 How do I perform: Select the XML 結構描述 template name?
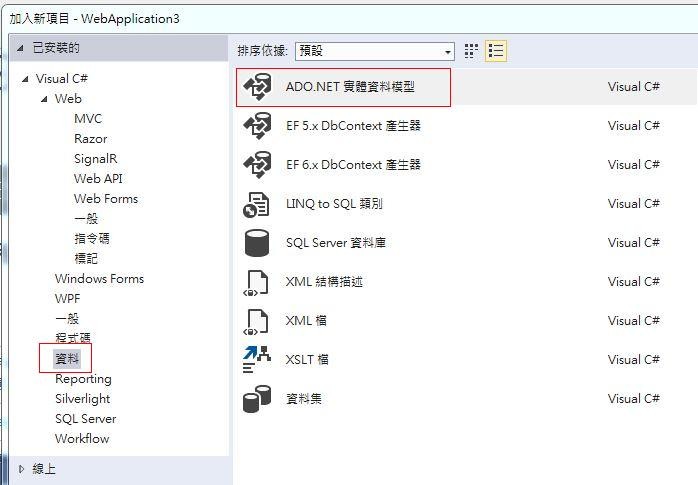point(324,282)
